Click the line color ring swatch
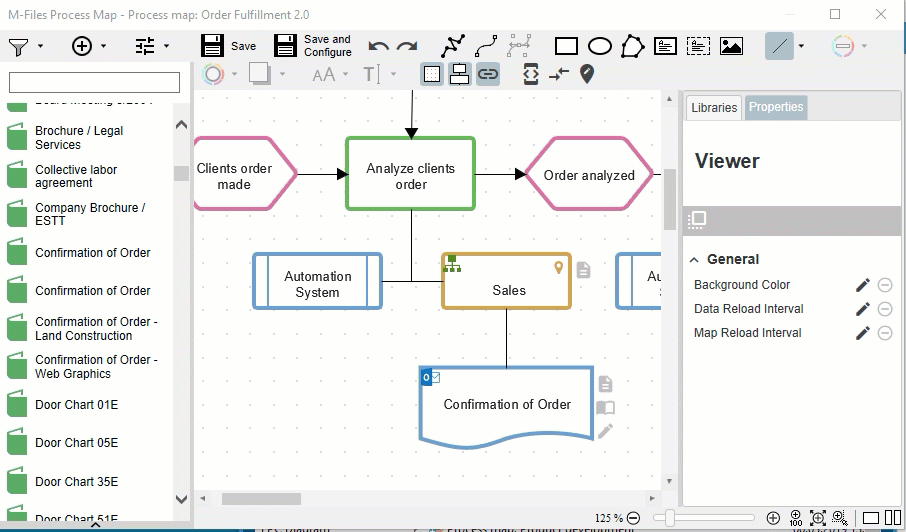Image resolution: width=906 pixels, height=532 pixels. 842,46
